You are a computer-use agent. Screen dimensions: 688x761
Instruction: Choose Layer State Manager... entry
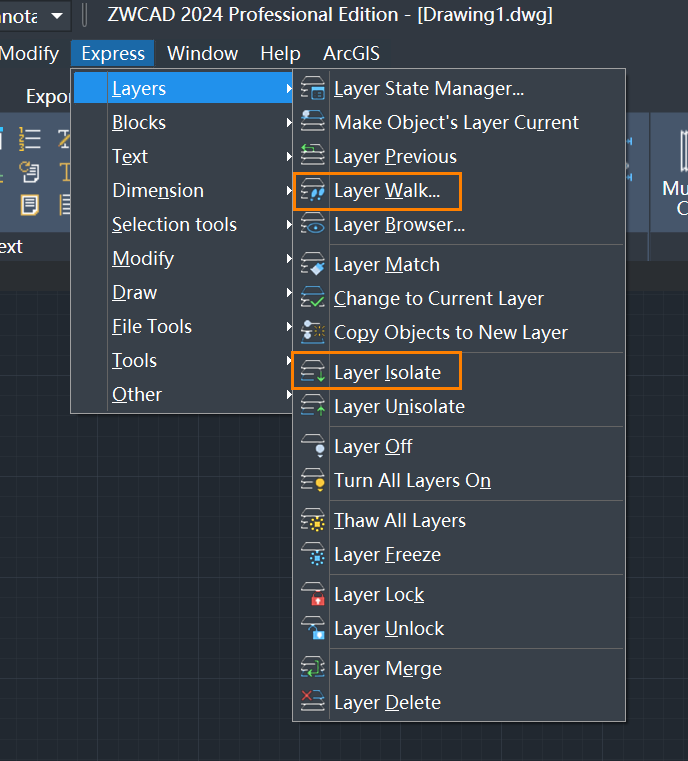[459, 88]
